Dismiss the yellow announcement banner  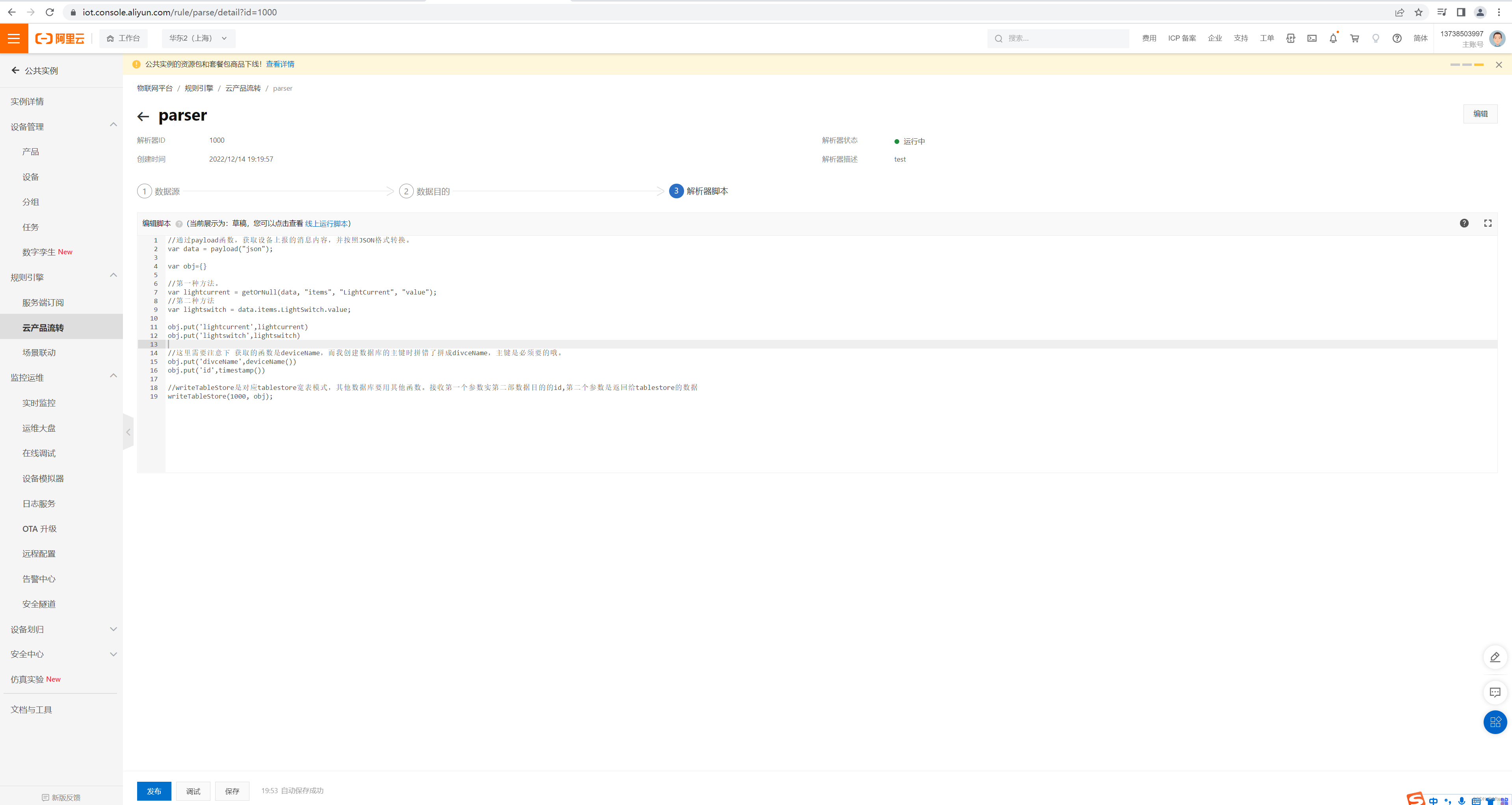click(1499, 65)
